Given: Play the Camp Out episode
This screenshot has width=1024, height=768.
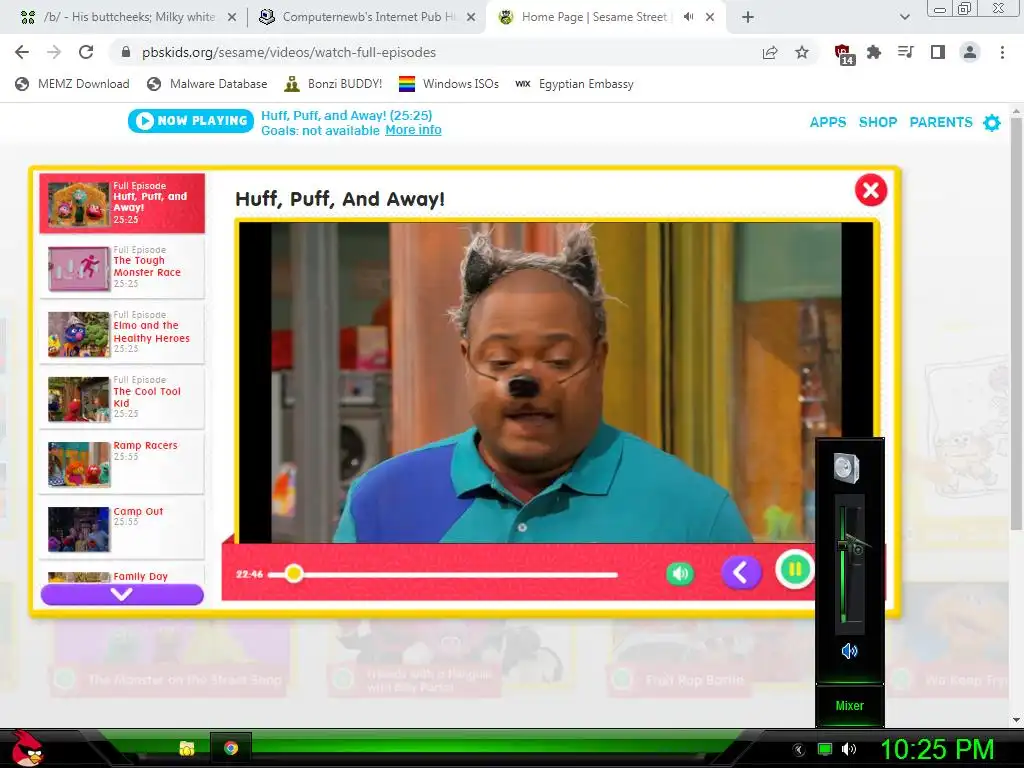Looking at the screenshot, I should click(122, 529).
